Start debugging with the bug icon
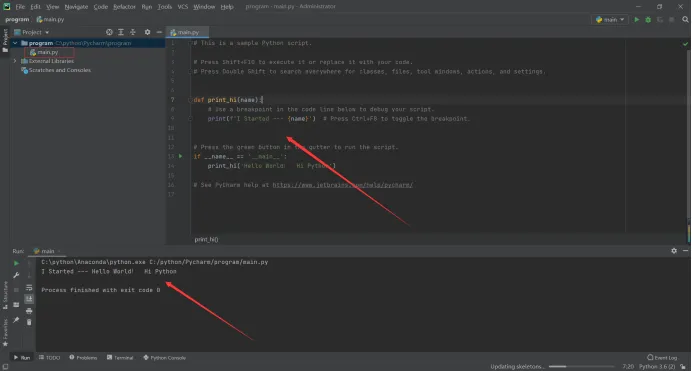Image resolution: width=692 pixels, height=371 pixels. pos(648,19)
